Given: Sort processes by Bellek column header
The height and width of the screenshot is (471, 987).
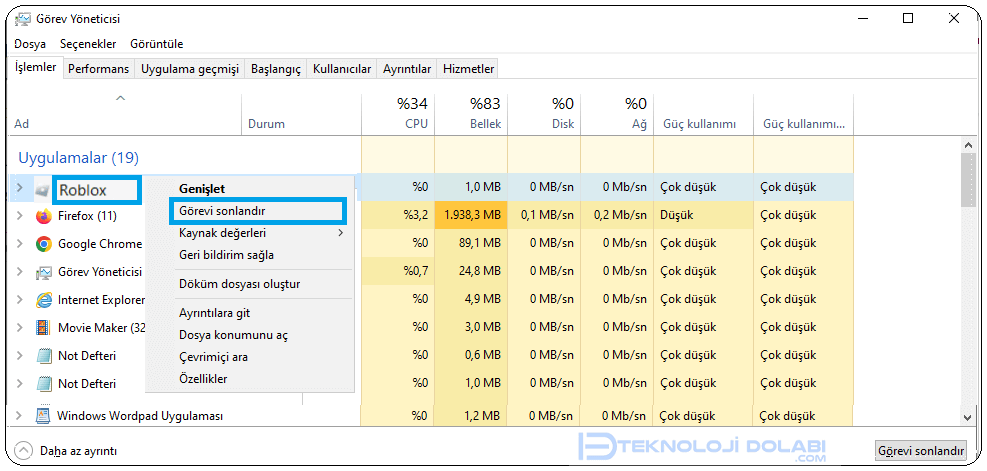Looking at the screenshot, I should (x=471, y=114).
